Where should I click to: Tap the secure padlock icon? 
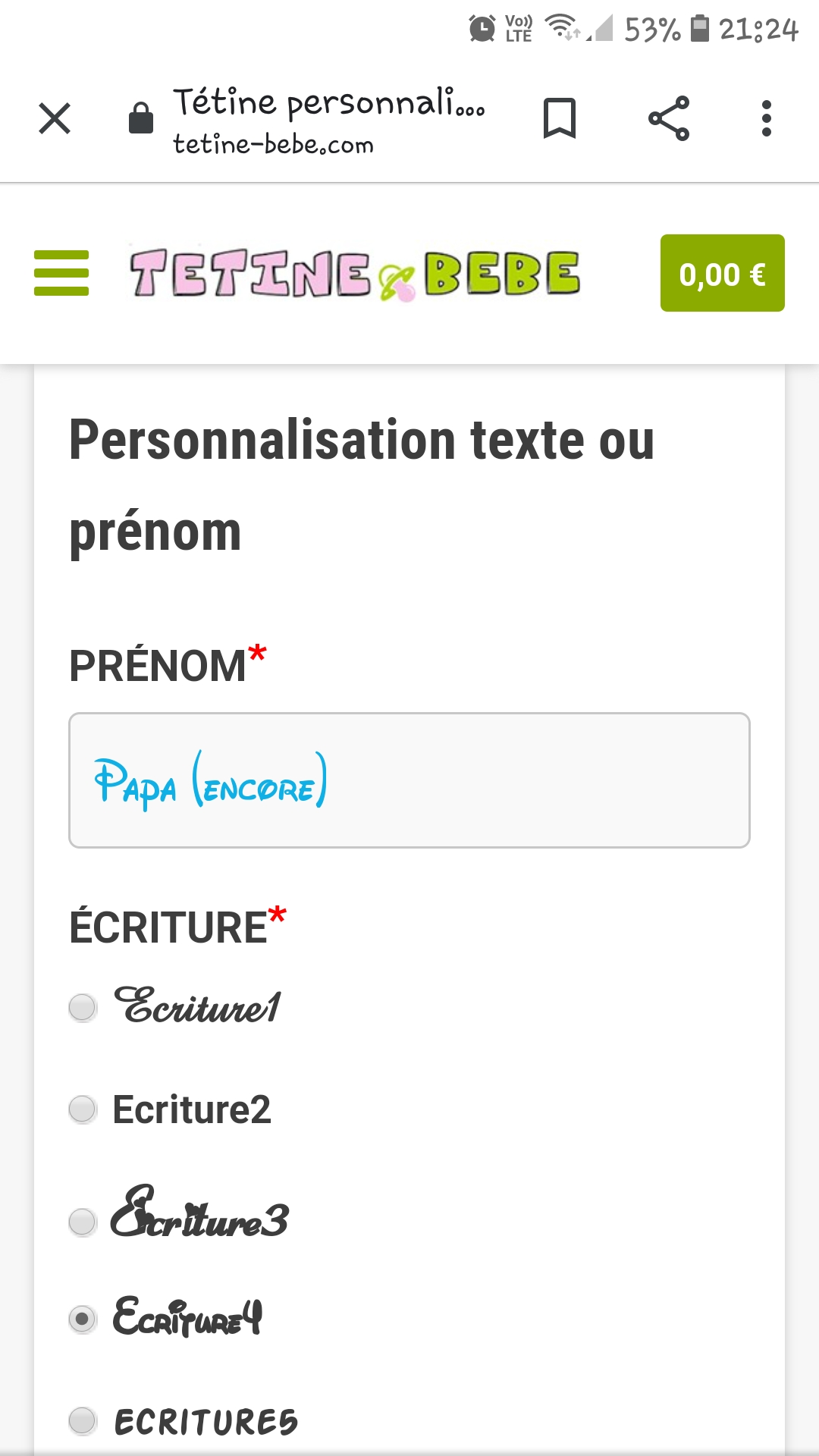click(x=141, y=119)
